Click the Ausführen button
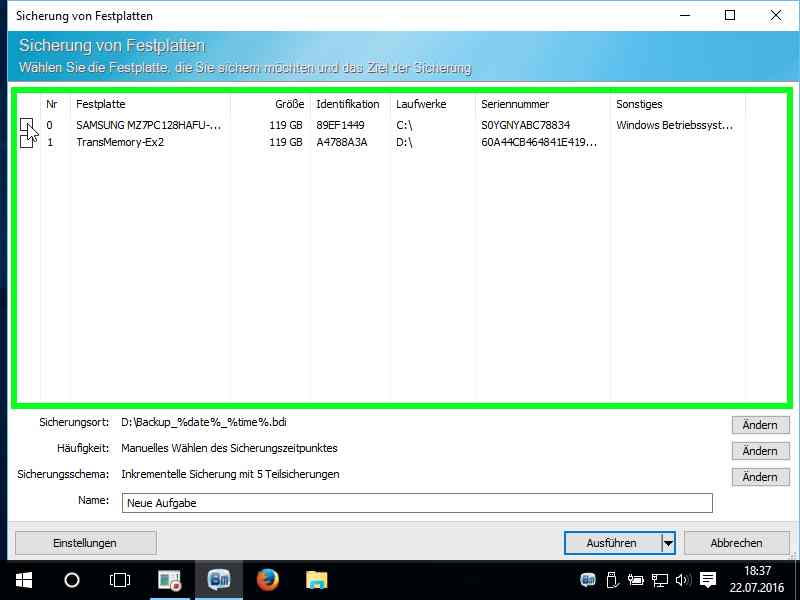 (x=612, y=543)
